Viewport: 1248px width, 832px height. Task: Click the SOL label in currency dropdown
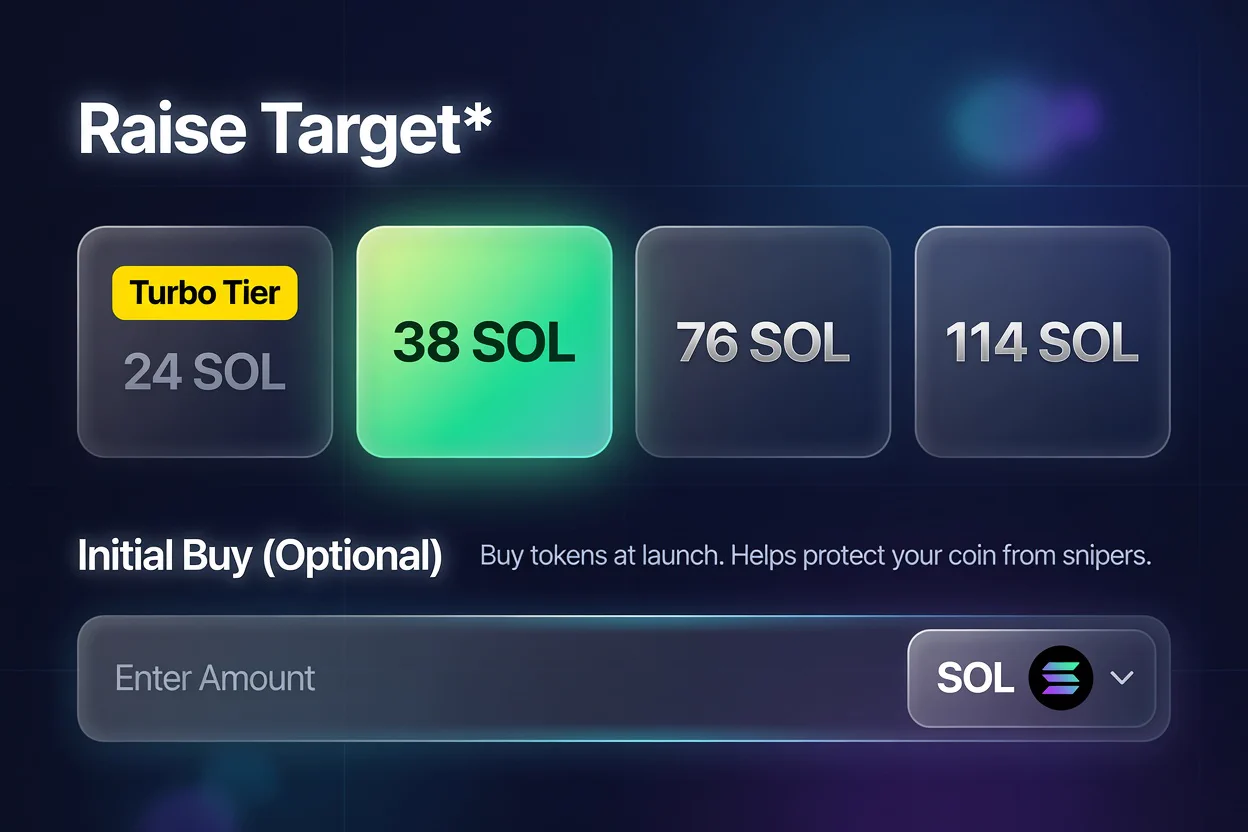(975, 678)
